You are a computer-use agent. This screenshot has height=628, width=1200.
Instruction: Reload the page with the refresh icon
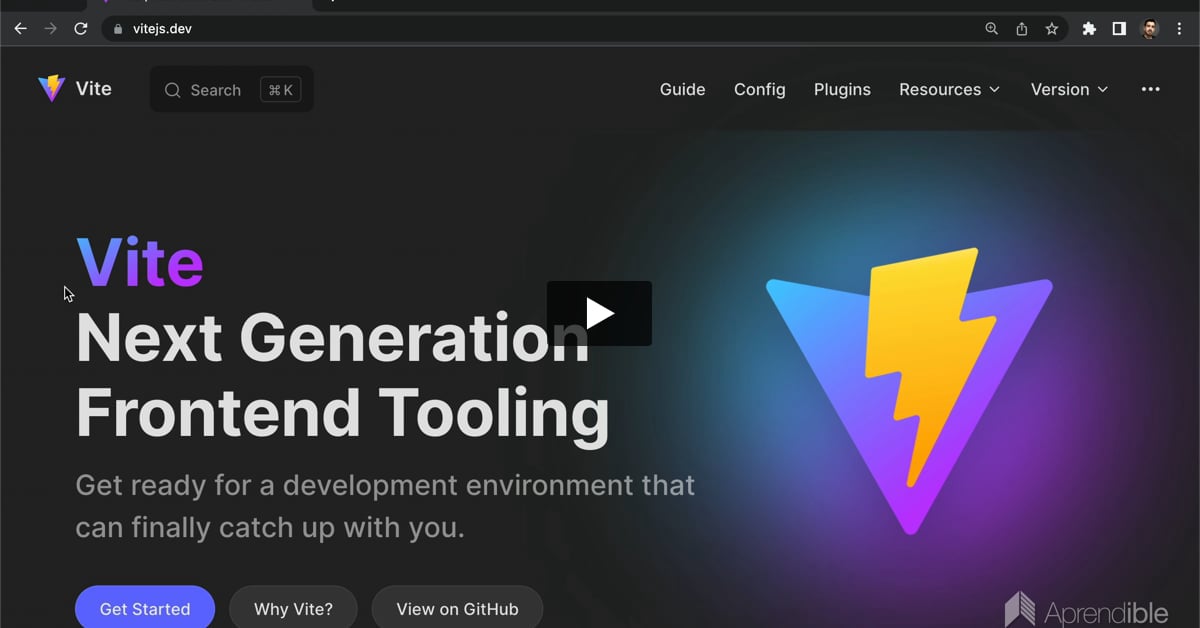tap(81, 29)
